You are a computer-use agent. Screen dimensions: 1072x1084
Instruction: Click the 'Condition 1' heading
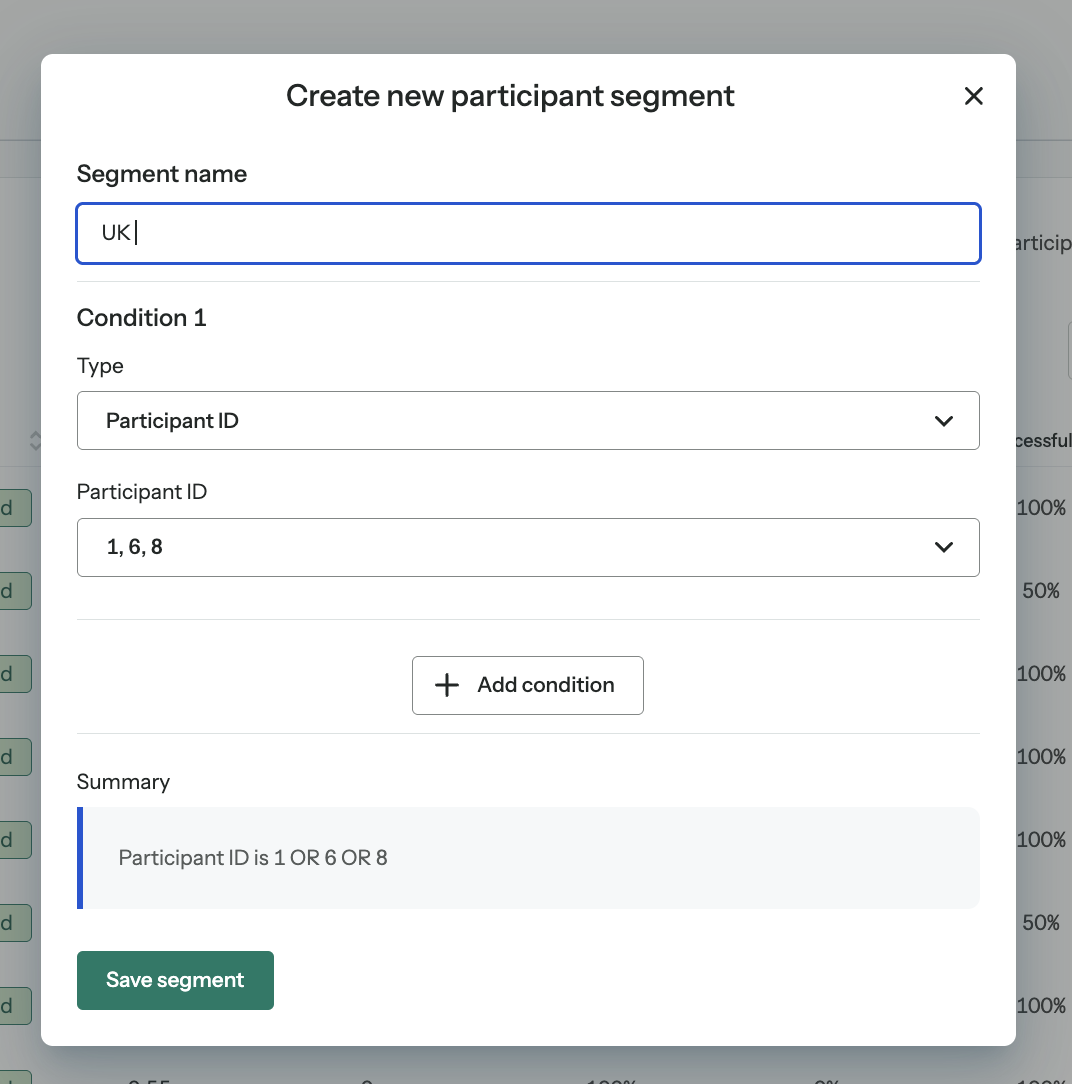point(142,318)
